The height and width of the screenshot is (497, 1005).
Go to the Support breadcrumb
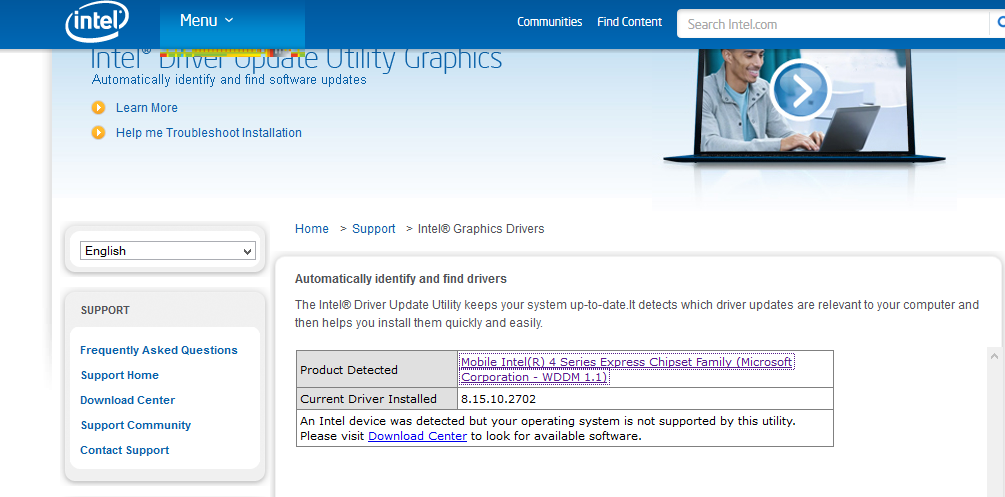[x=374, y=229]
